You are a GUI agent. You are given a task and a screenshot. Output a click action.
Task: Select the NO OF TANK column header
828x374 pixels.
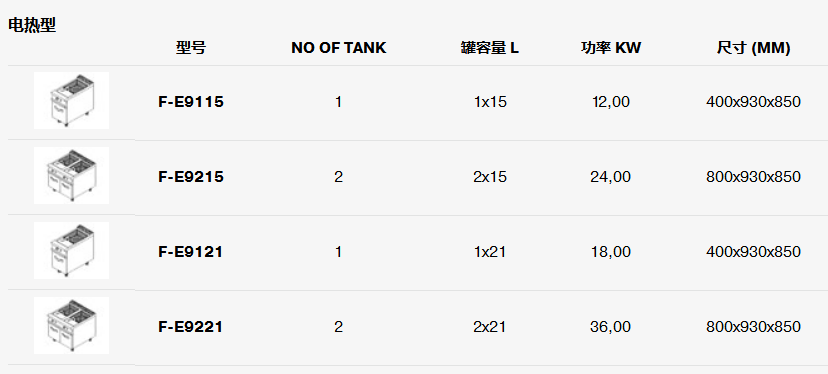338,48
